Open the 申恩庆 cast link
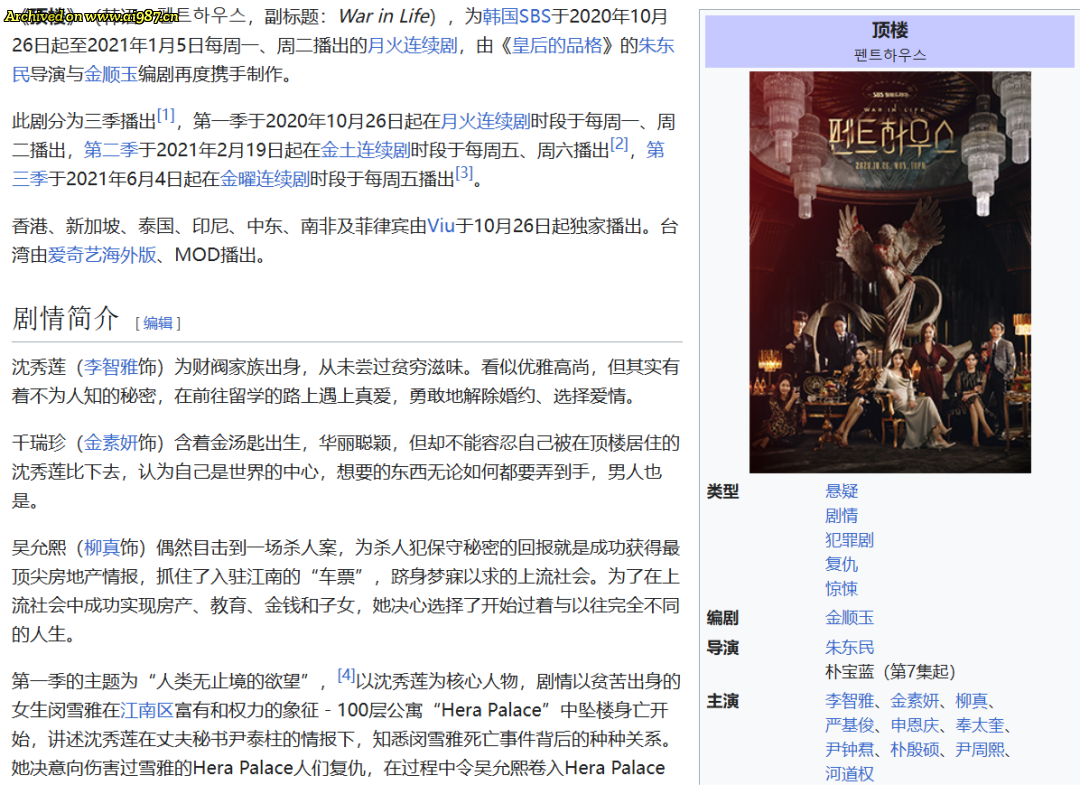 click(915, 725)
